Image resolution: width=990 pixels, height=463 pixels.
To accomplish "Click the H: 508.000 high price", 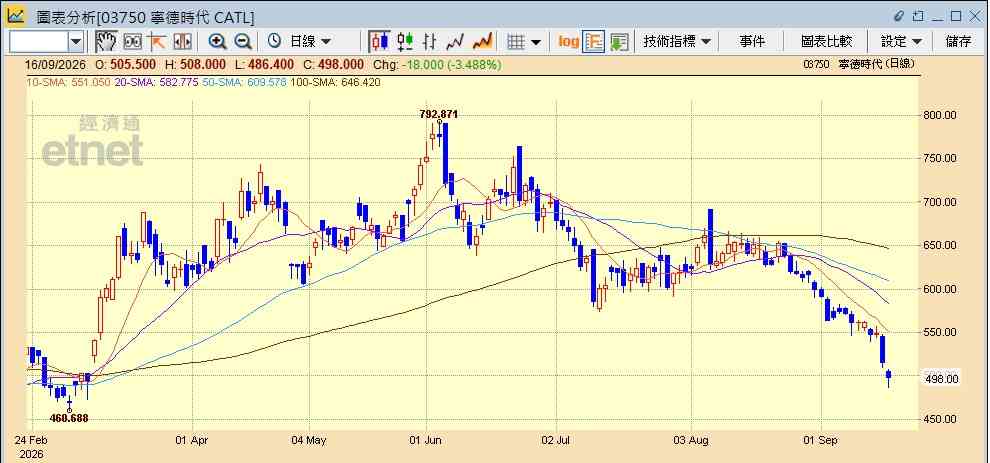I will click(195, 64).
